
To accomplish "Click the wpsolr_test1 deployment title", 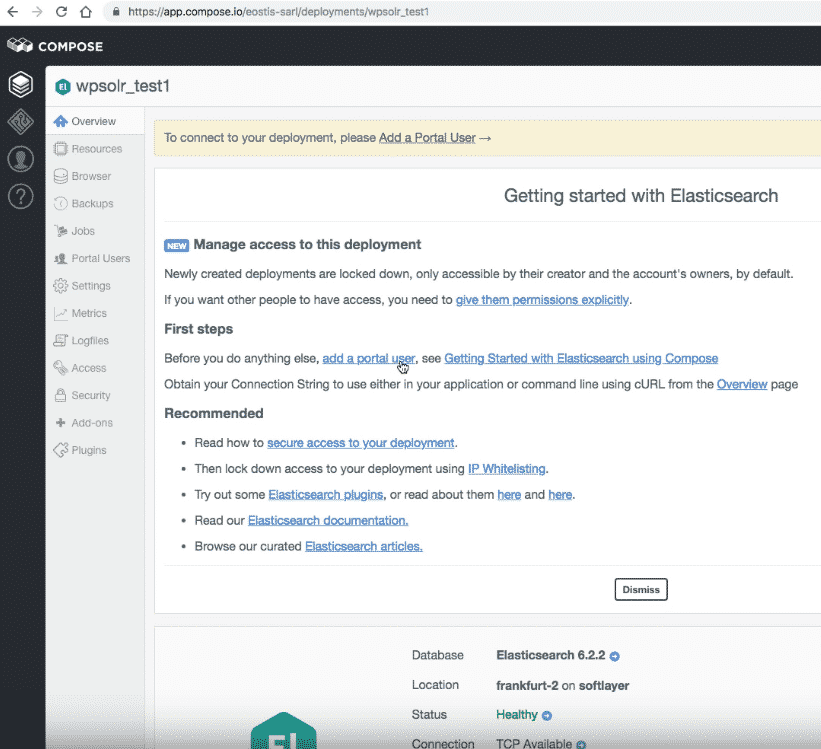I will click(123, 86).
